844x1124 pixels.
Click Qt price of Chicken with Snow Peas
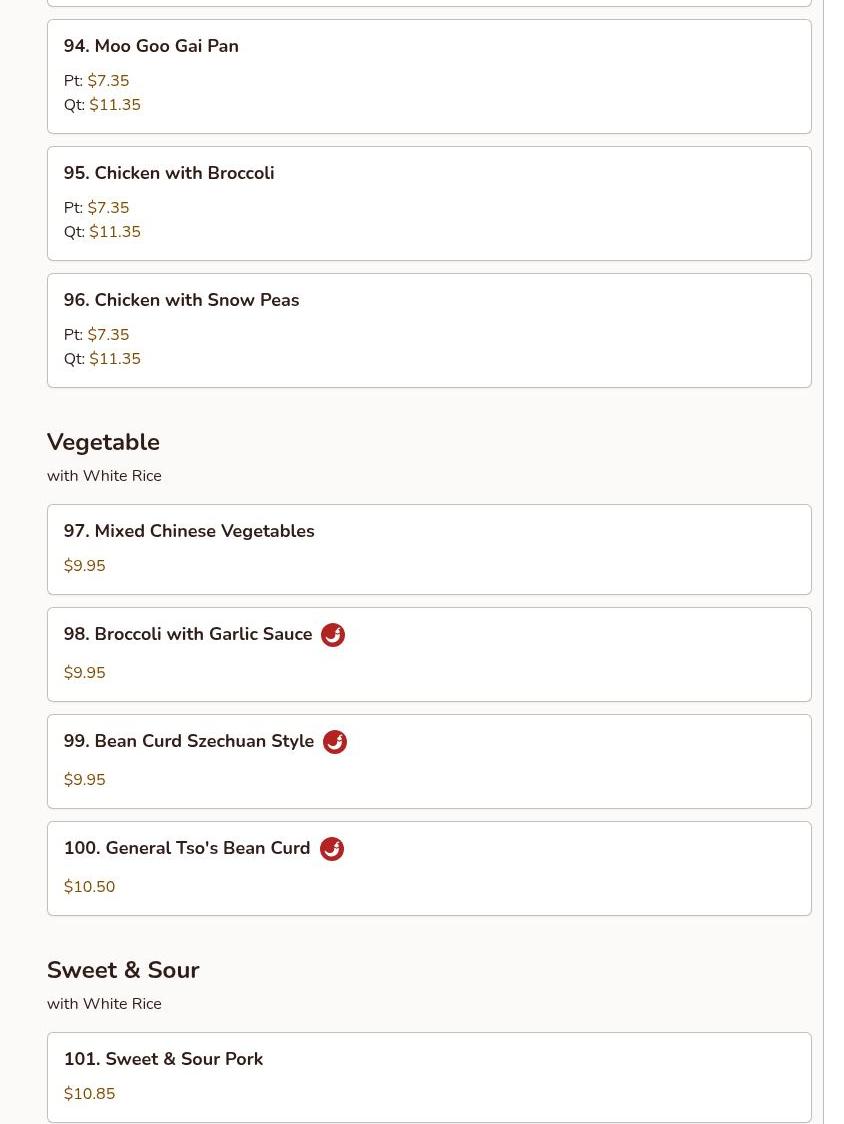(115, 359)
